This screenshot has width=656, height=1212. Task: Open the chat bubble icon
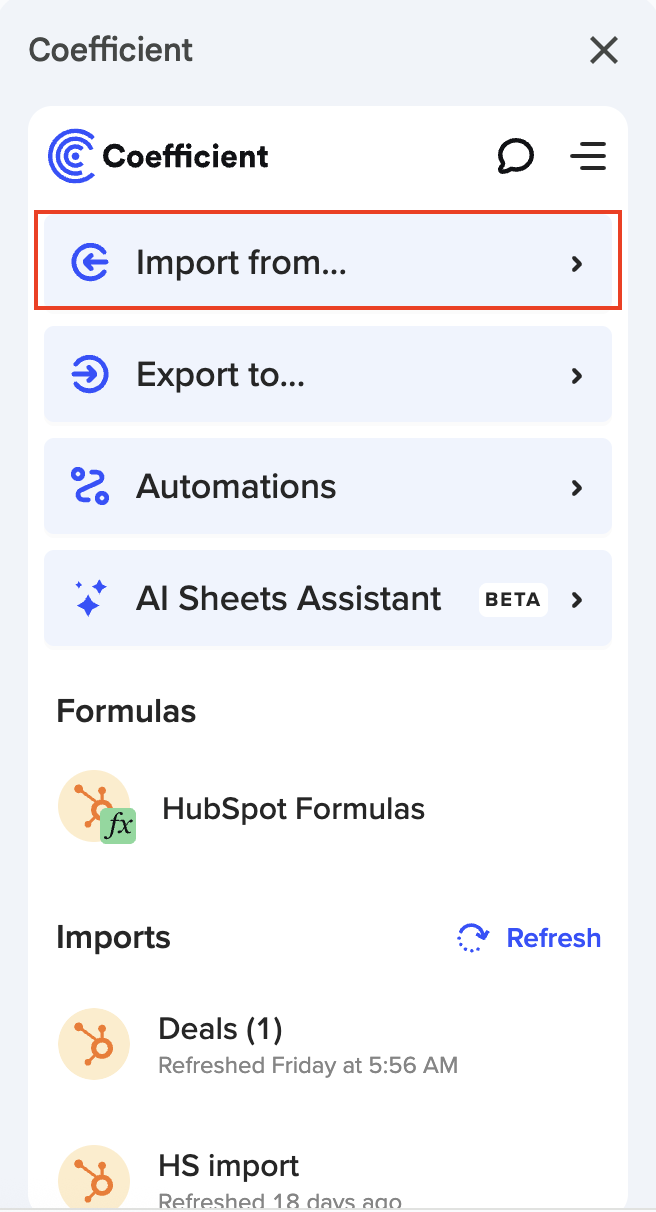click(x=515, y=156)
